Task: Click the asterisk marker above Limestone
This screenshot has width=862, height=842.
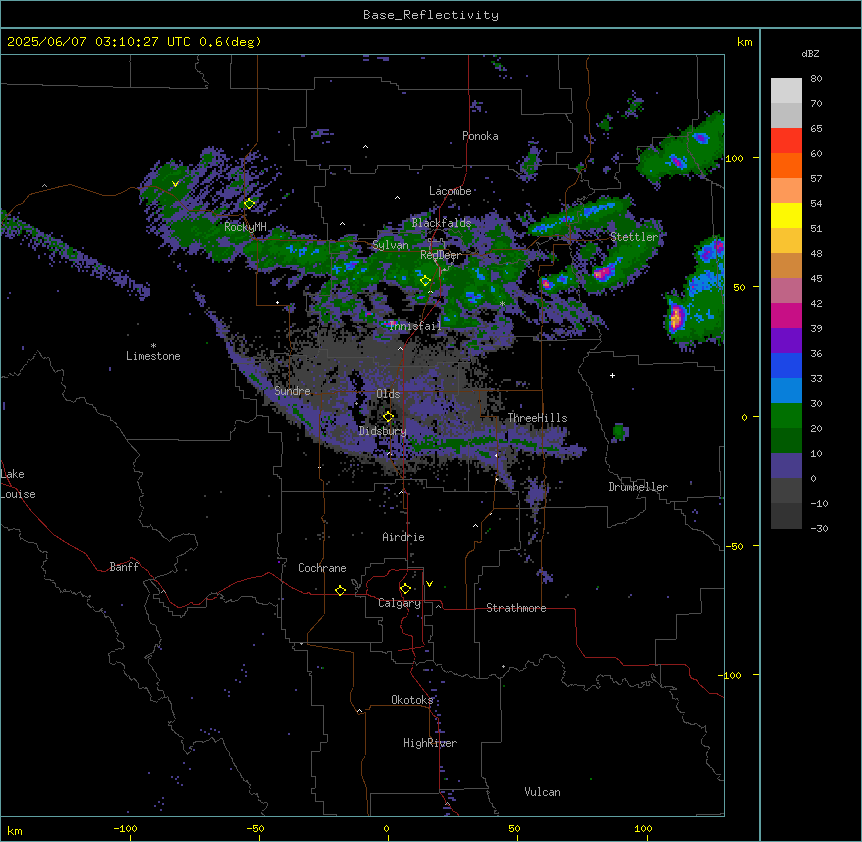Action: pyautogui.click(x=153, y=346)
